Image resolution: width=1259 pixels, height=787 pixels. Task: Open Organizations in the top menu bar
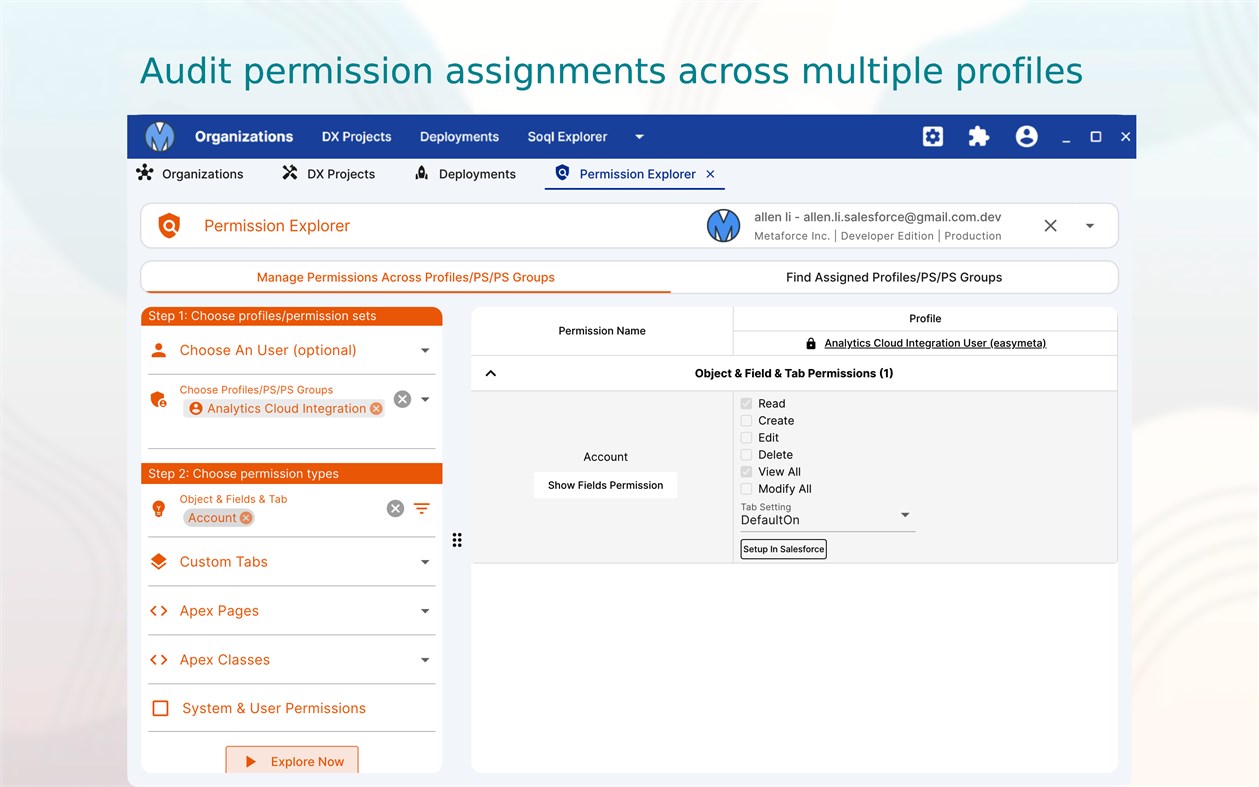[244, 137]
